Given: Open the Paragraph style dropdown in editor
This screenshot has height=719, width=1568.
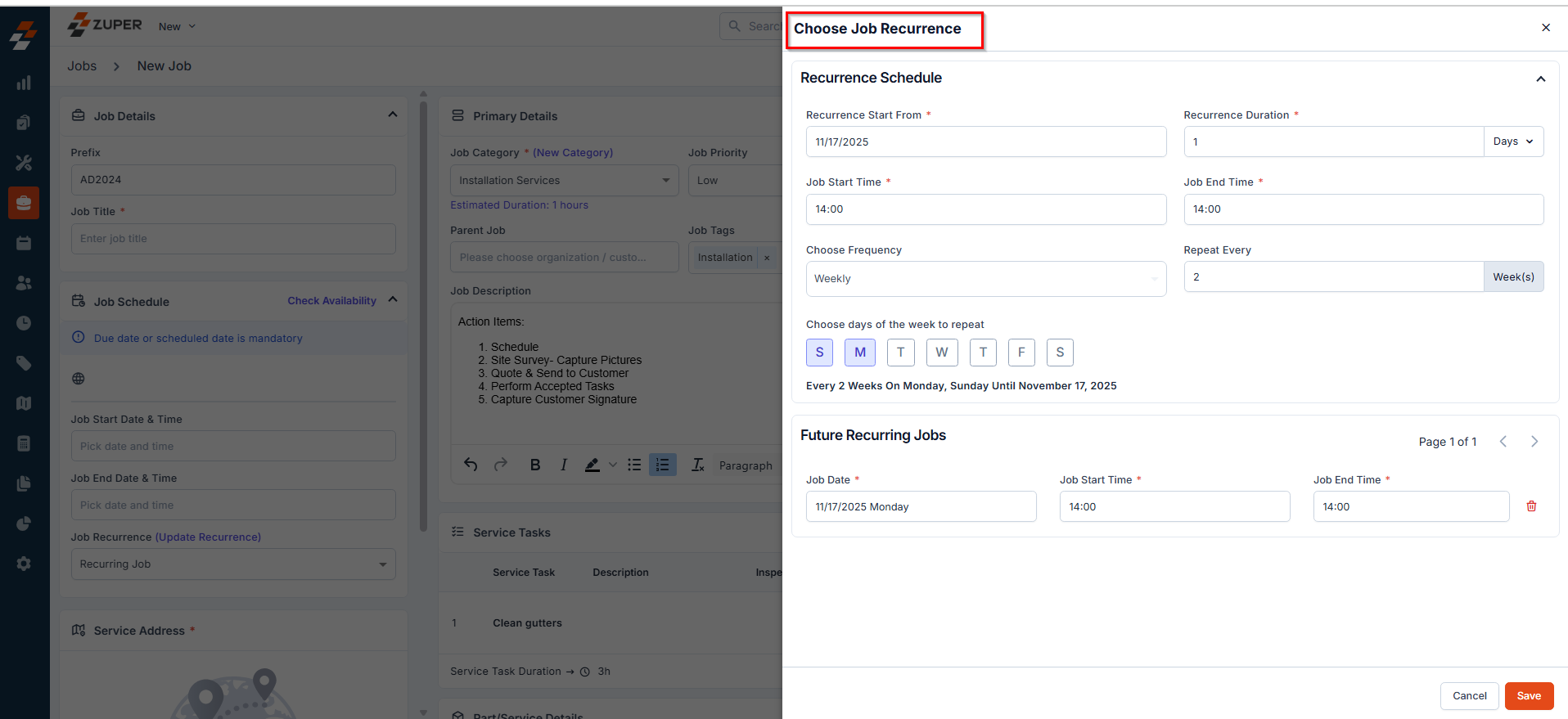Looking at the screenshot, I should (x=746, y=465).
